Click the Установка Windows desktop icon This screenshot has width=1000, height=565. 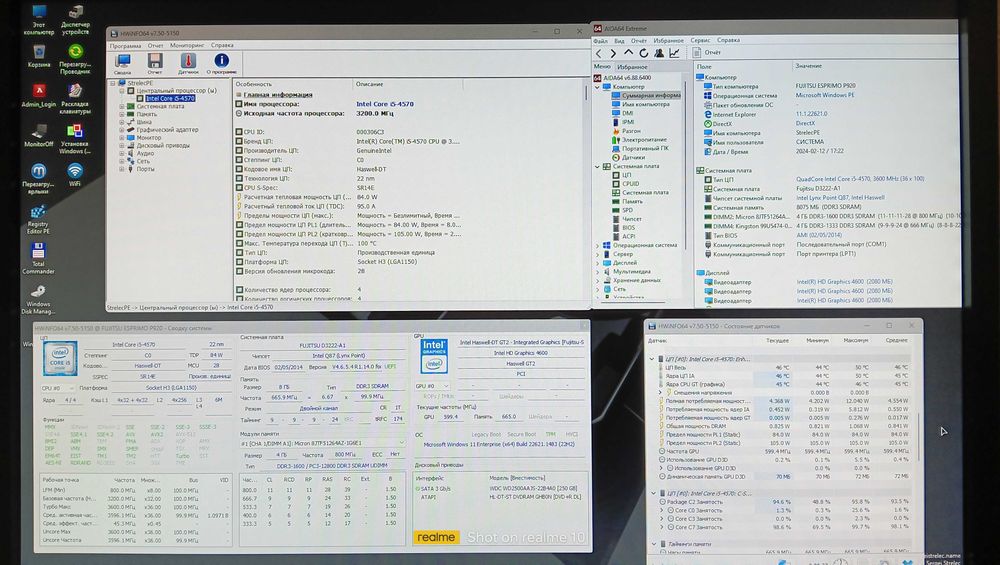[x=75, y=139]
